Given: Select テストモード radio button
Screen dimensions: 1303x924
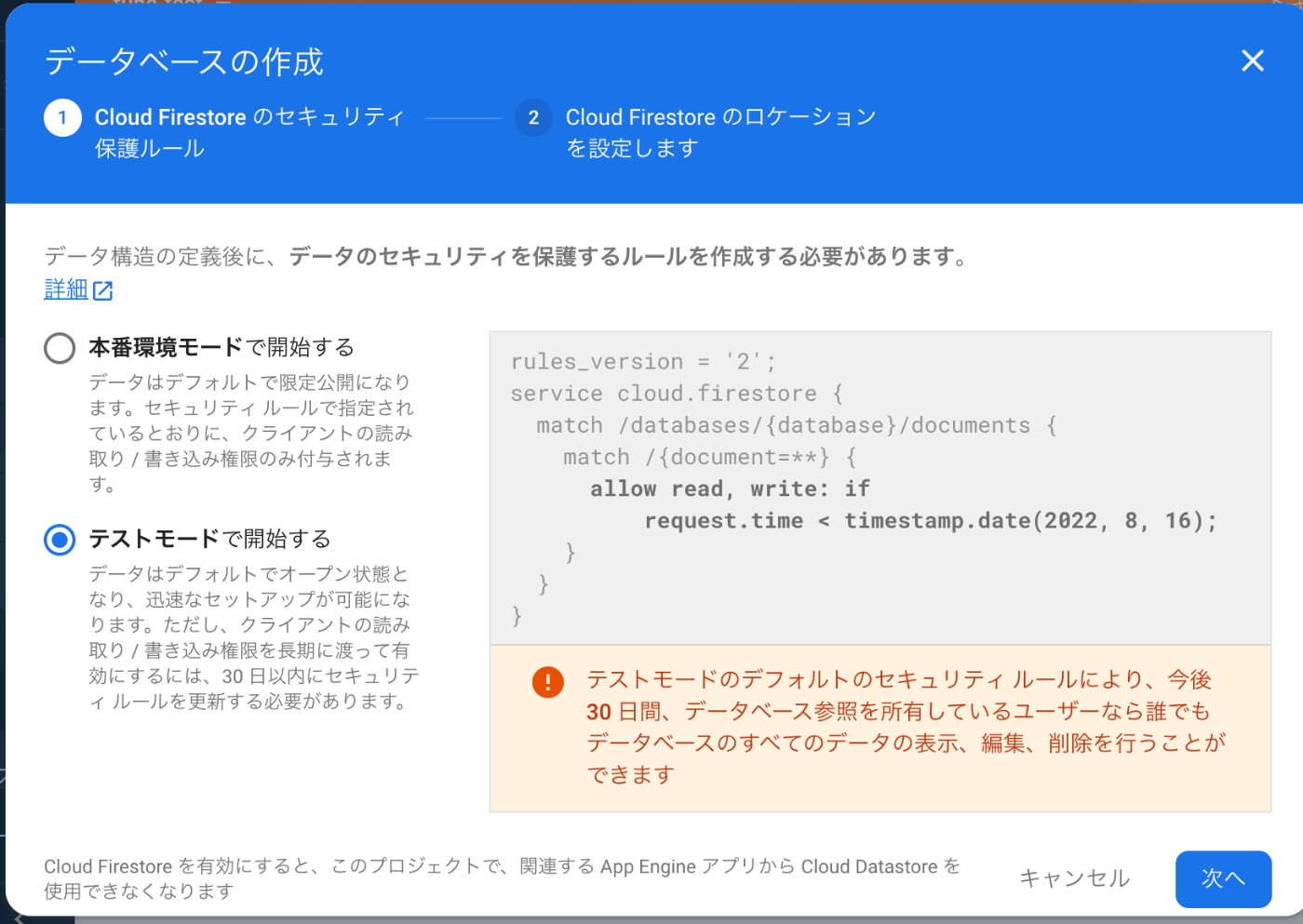Looking at the screenshot, I should [x=60, y=540].
